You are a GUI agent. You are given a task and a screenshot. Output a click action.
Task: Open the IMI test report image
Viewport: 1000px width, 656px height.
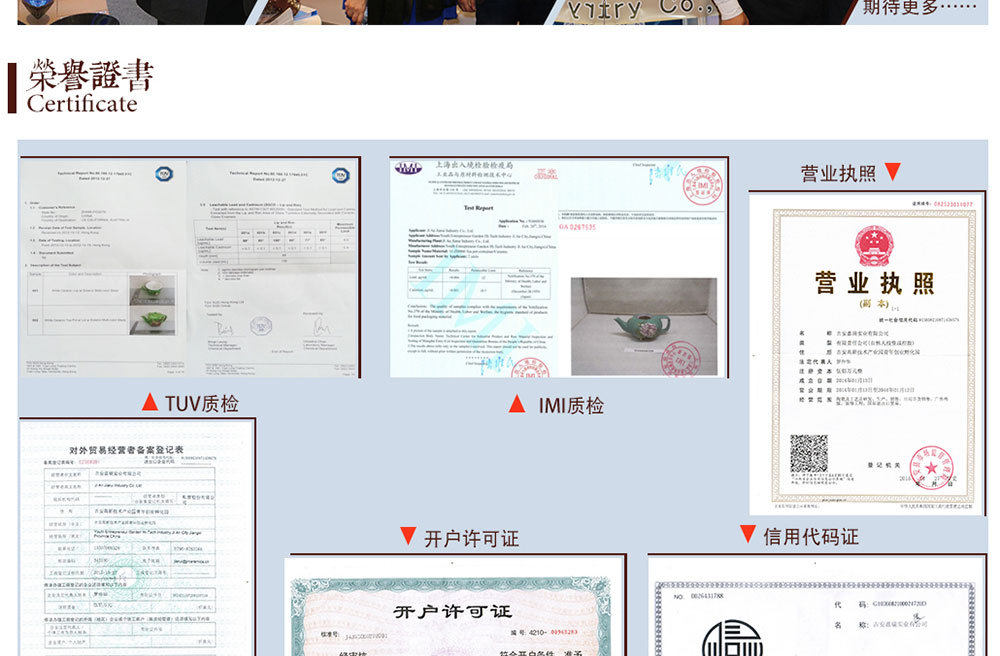(559, 267)
